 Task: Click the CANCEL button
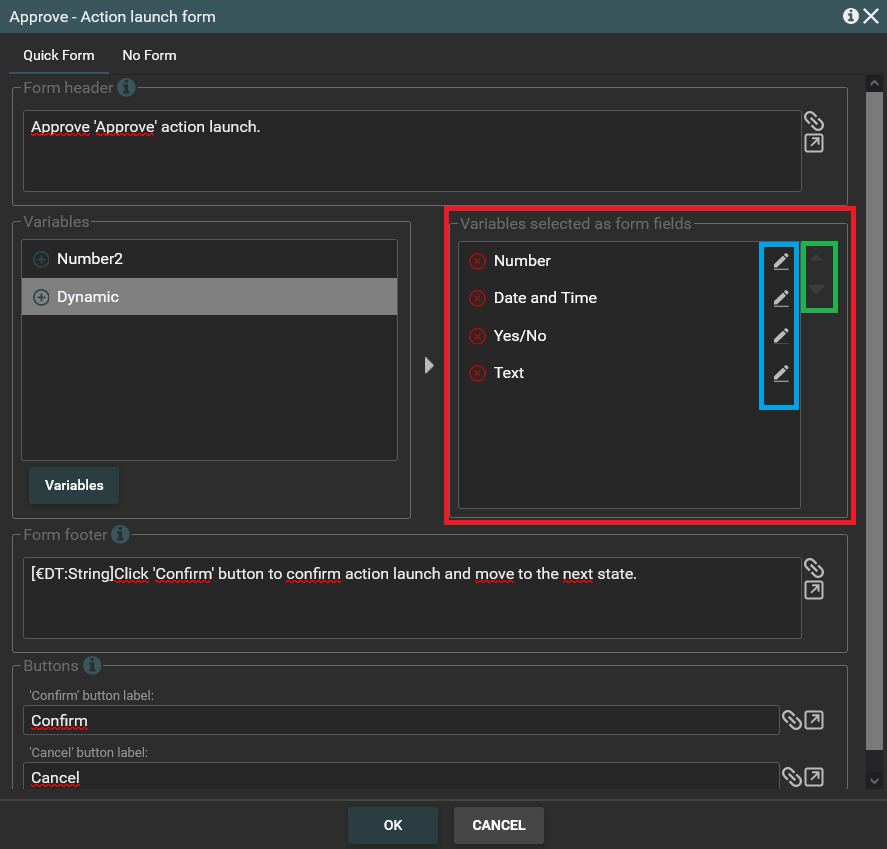tap(498, 825)
